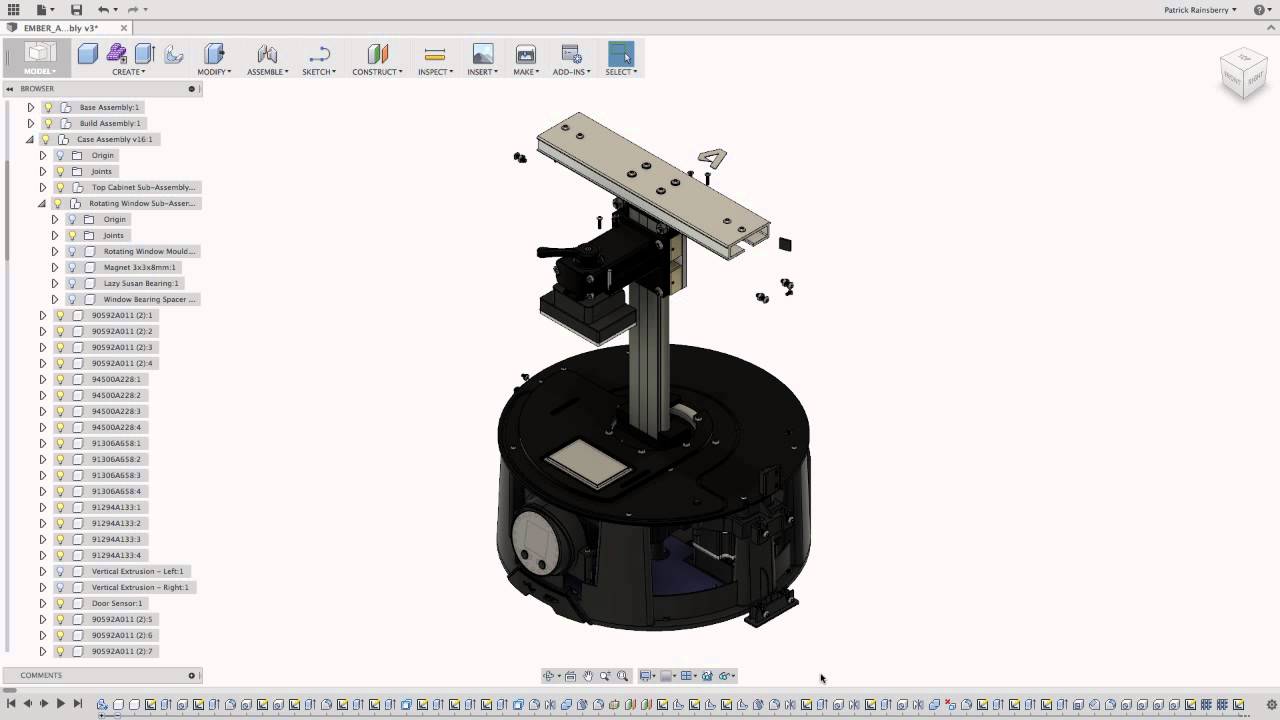The height and width of the screenshot is (720, 1280).
Task: Select the Extrude tool icon
Action: point(145,54)
